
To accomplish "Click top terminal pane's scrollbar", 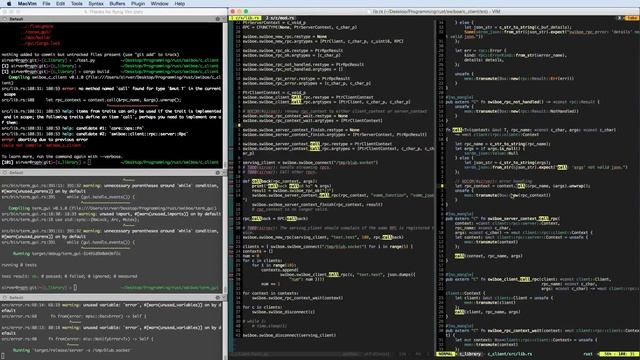I will tap(225, 94).
